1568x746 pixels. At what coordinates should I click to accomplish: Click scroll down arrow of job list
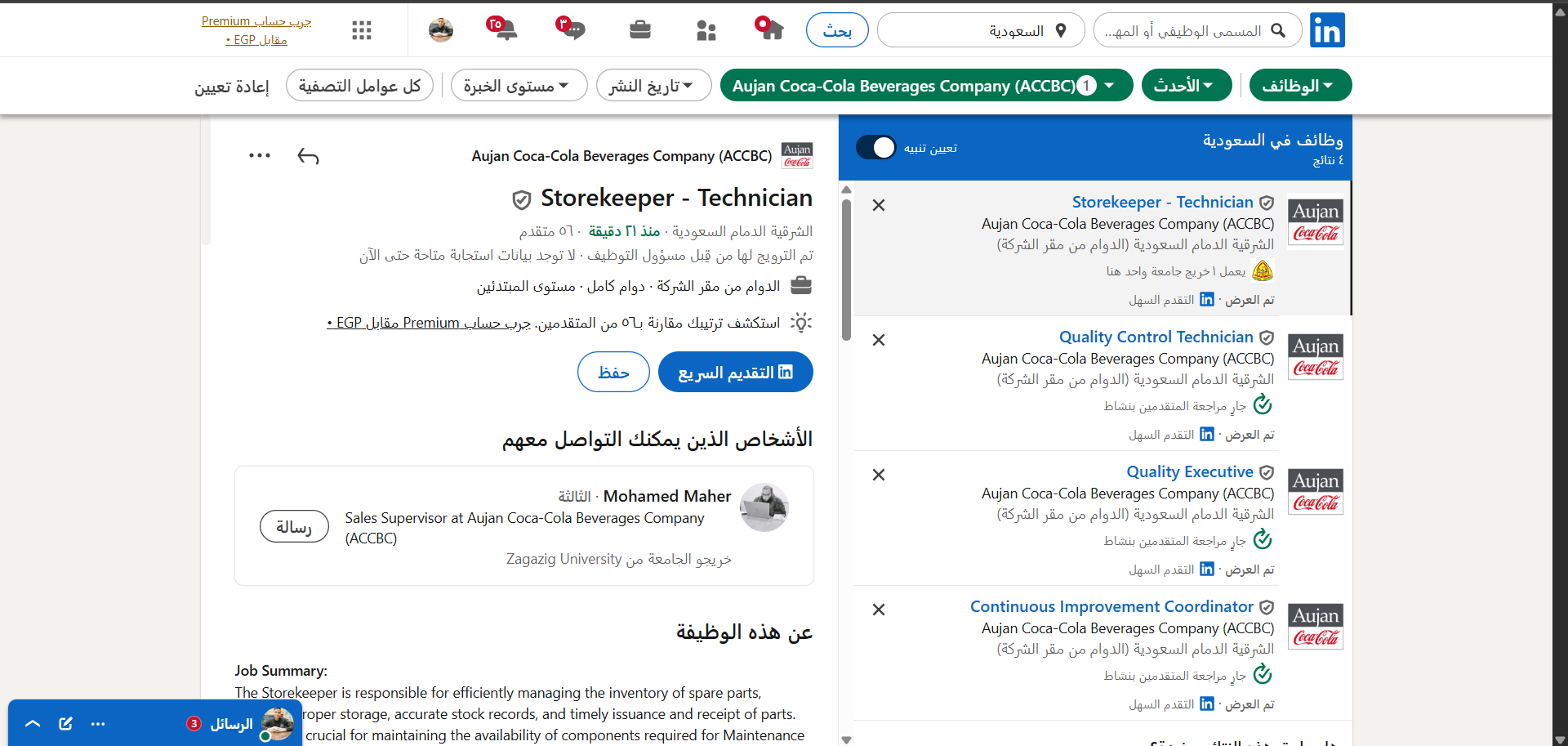coord(846,739)
